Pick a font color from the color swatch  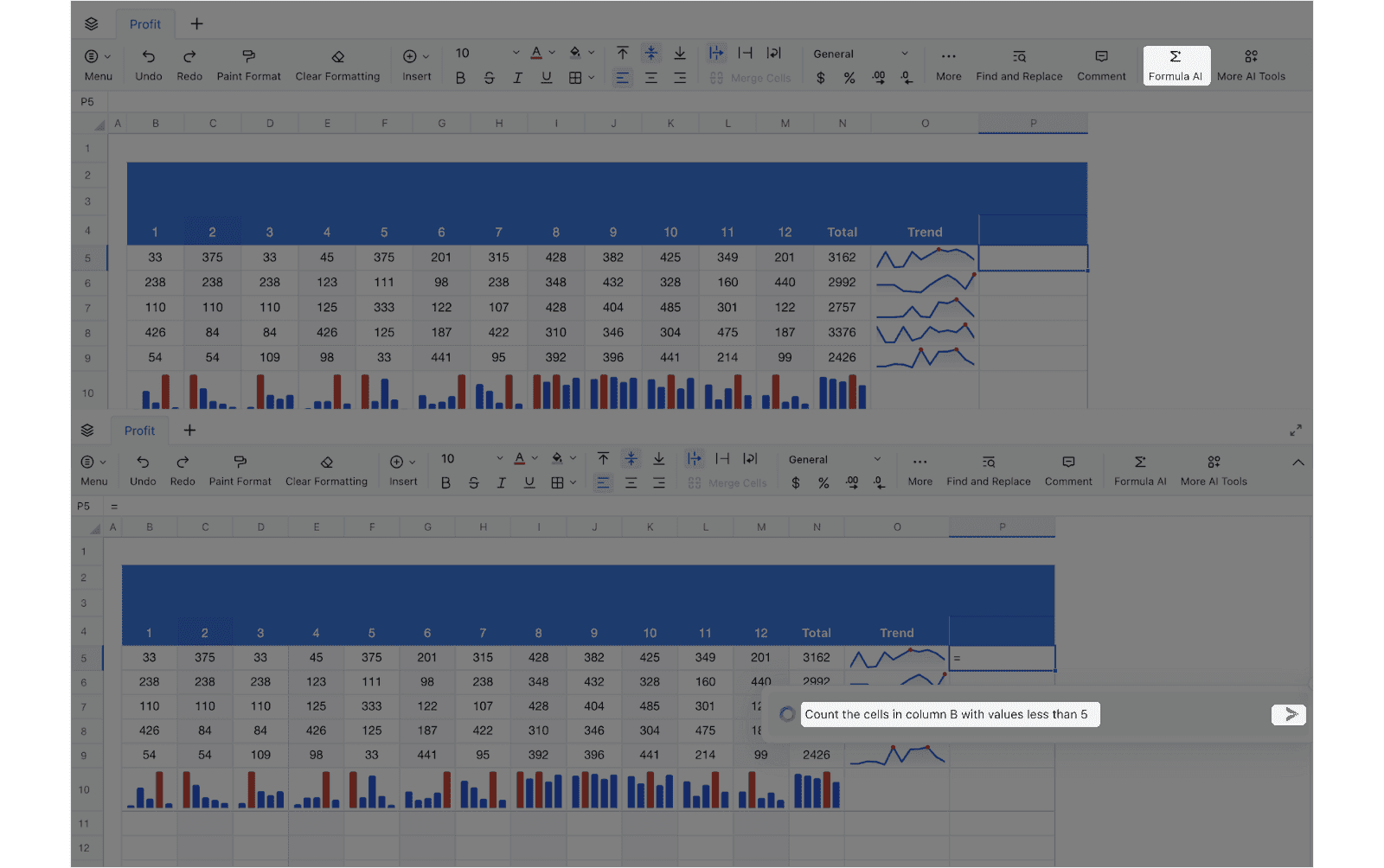pos(536,53)
